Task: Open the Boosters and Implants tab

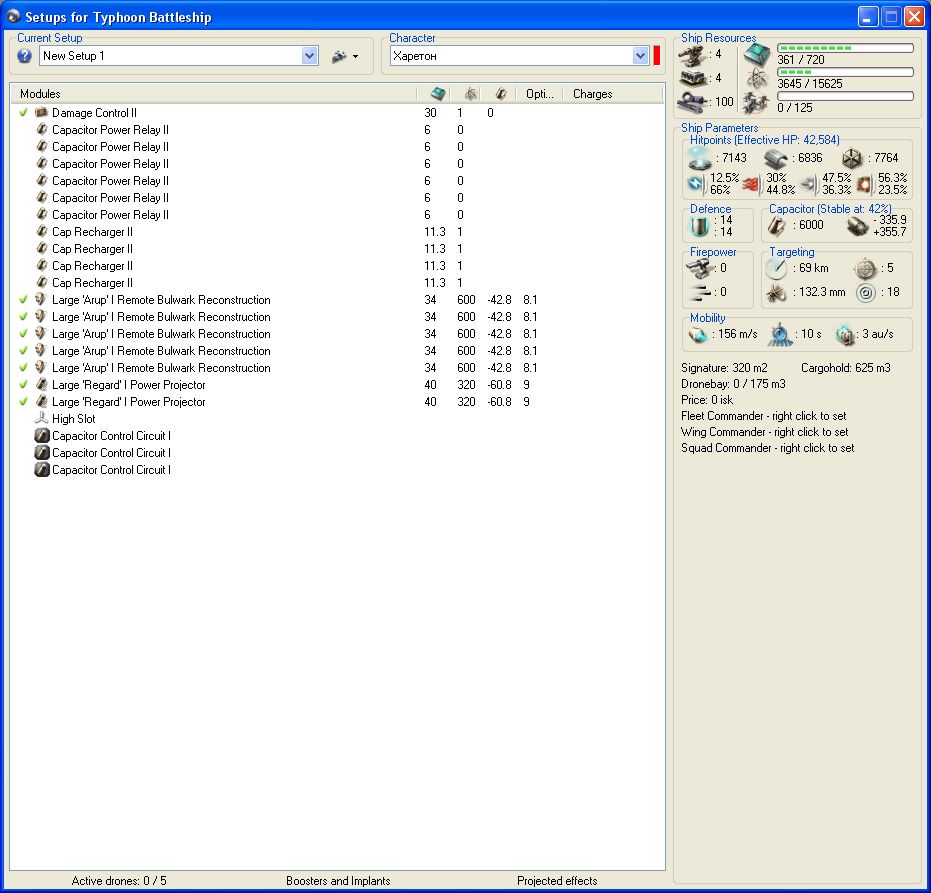Action: point(338,881)
